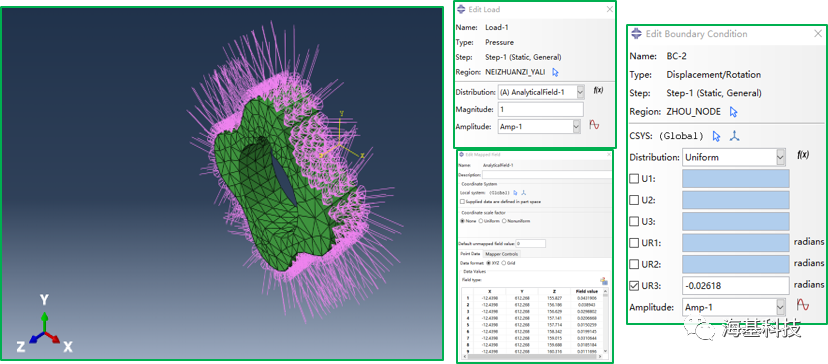Click the CSYS selection arrow icon

click(716, 136)
